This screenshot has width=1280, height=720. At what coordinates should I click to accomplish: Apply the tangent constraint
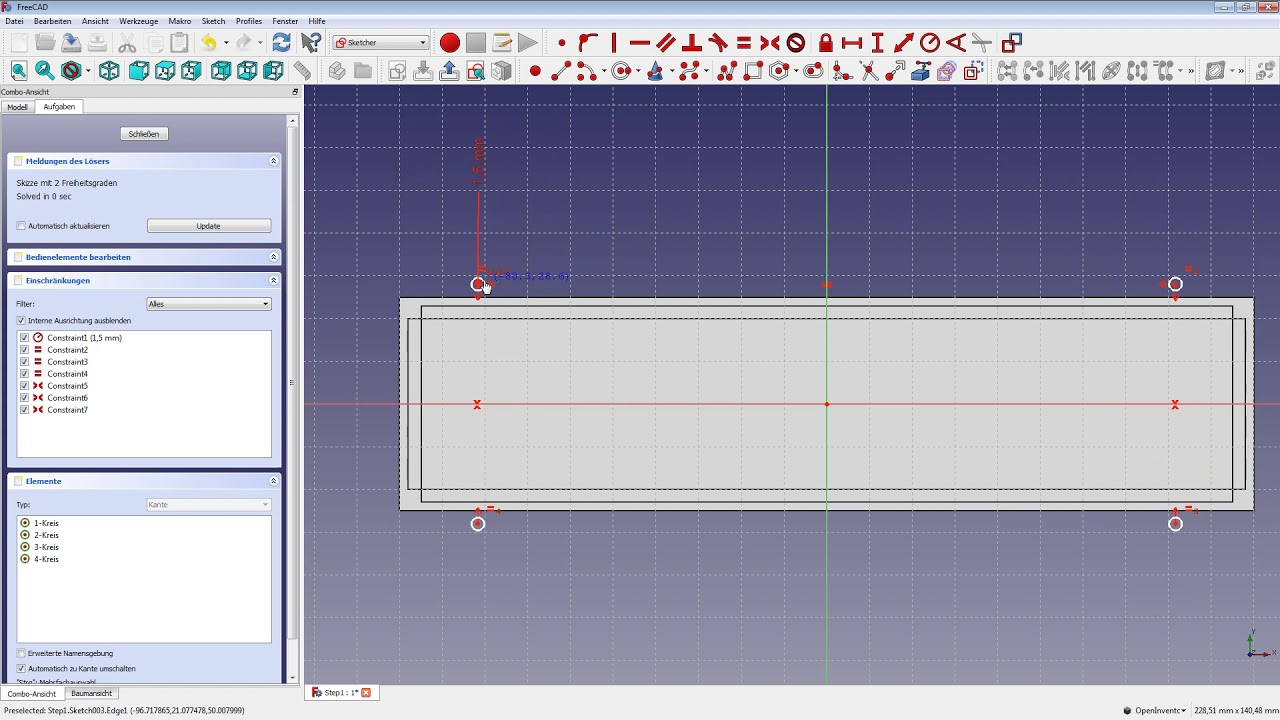[718, 43]
